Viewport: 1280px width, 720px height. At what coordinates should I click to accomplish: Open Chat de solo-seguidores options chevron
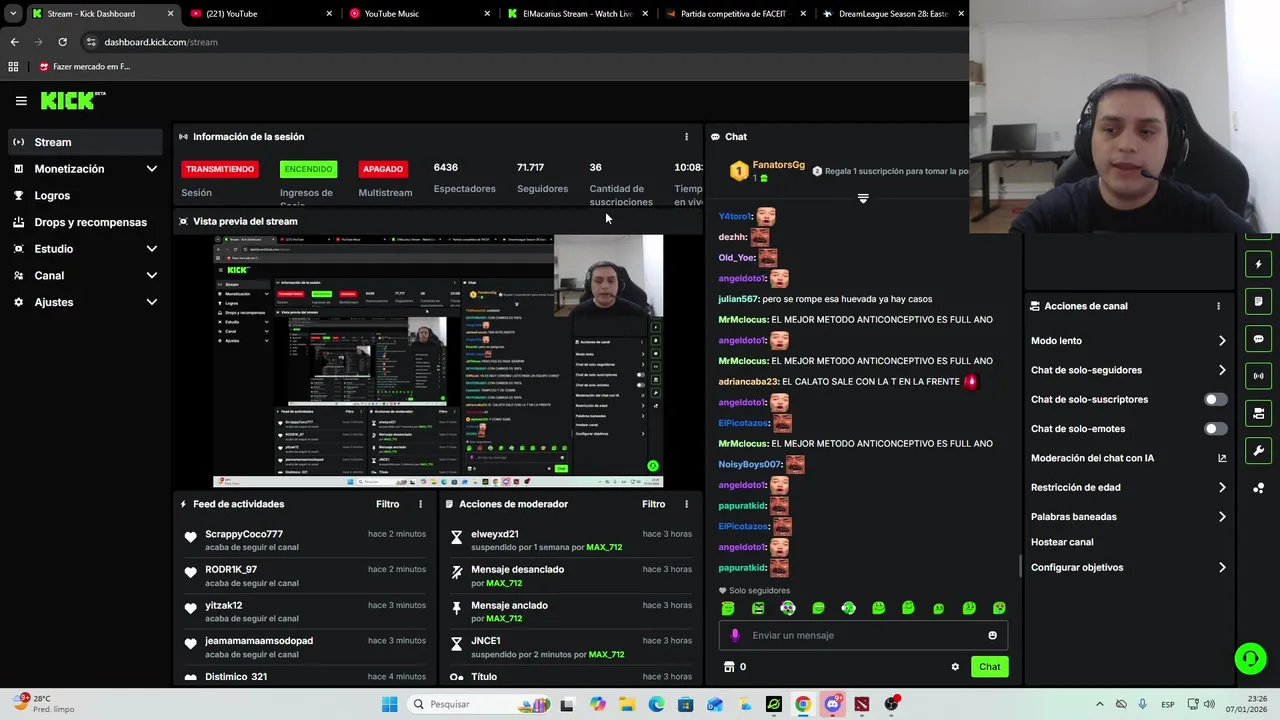click(1222, 370)
